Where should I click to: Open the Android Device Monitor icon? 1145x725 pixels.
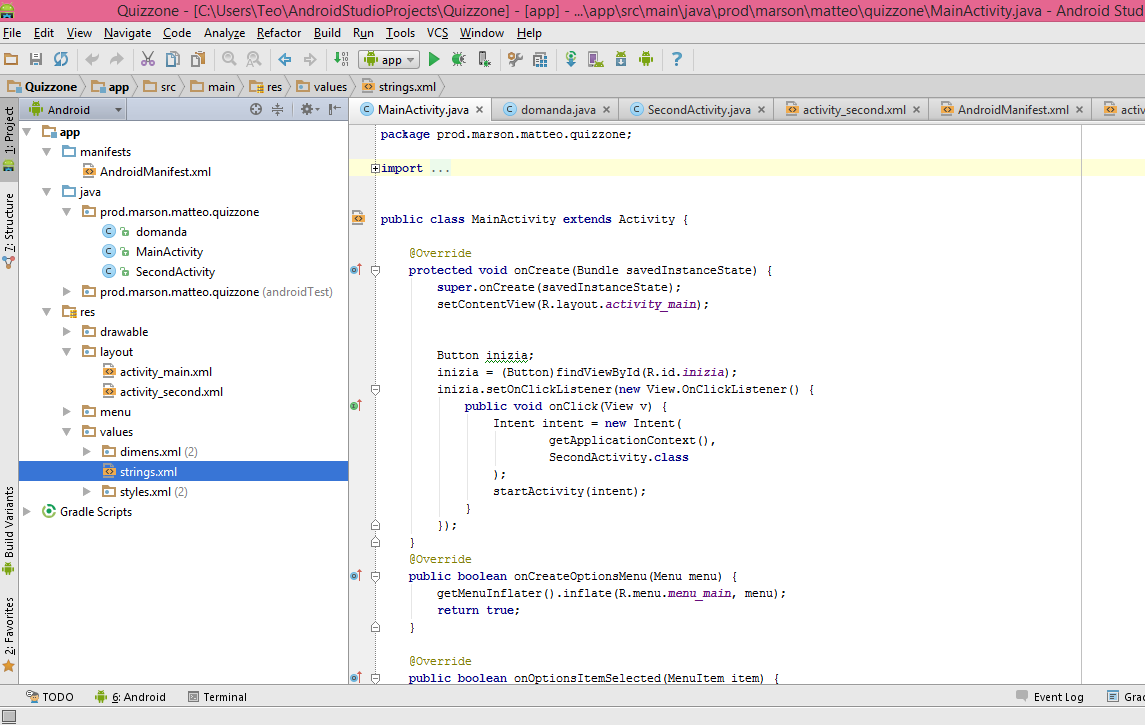(646, 59)
